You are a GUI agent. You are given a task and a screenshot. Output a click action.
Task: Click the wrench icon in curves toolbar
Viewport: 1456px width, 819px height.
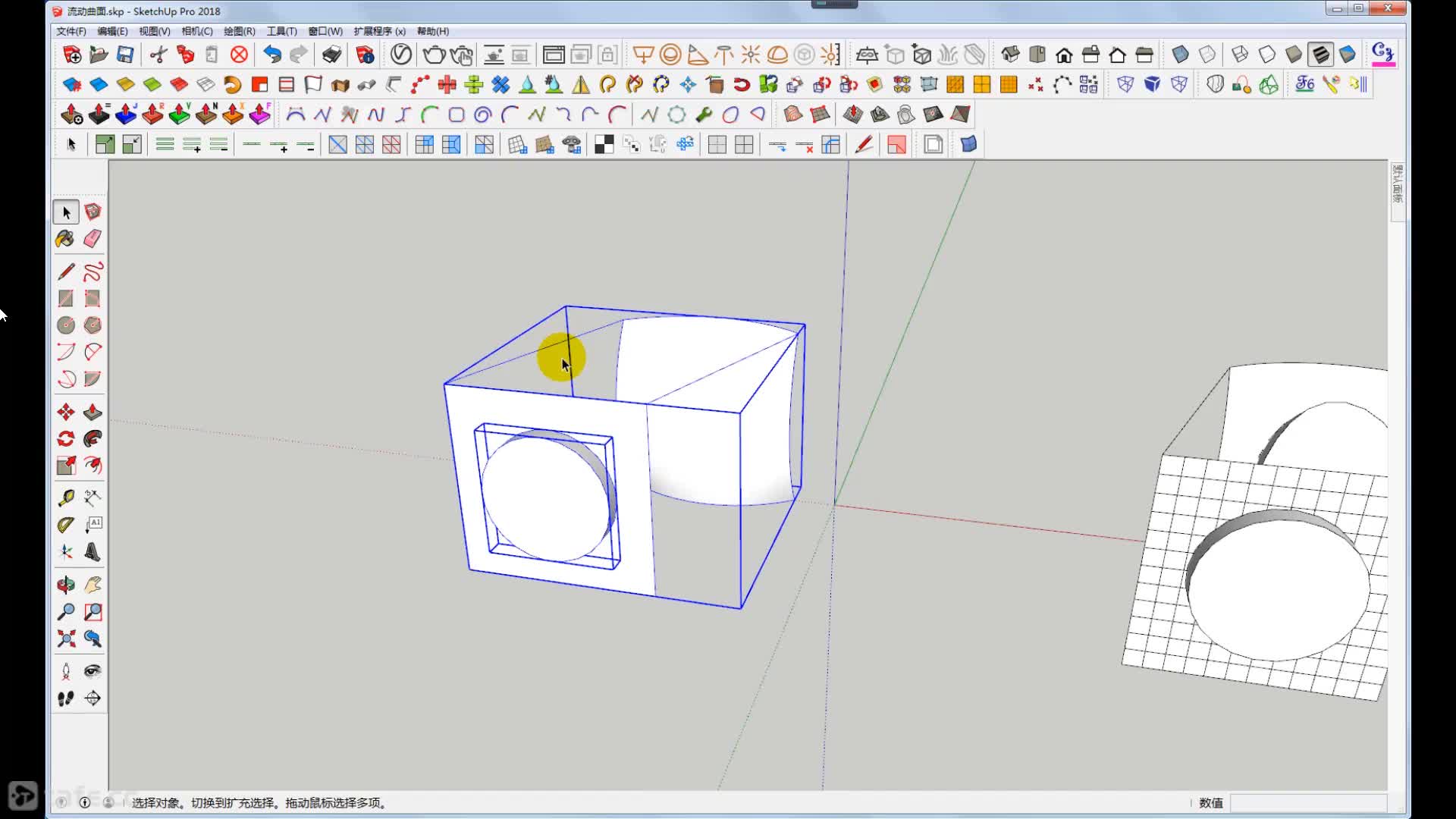coord(704,115)
